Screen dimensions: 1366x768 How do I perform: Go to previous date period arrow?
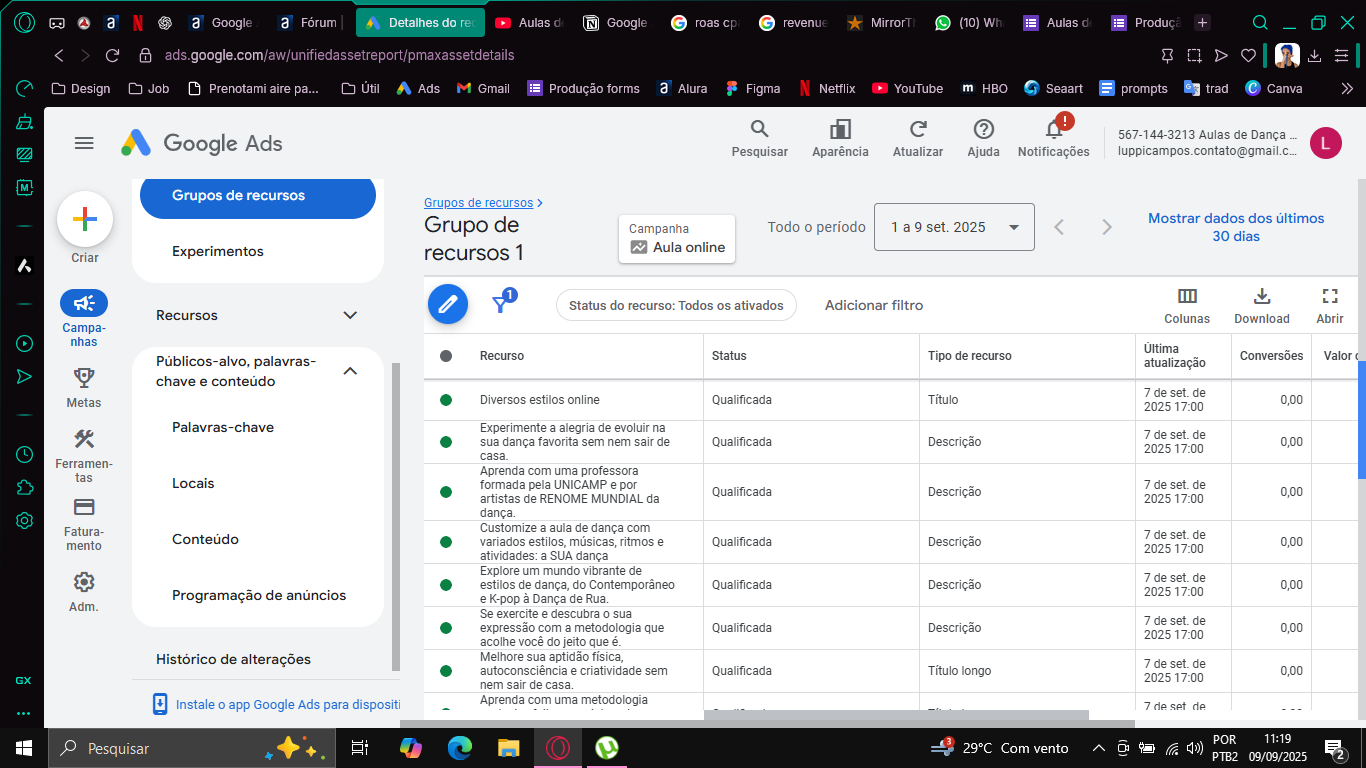(x=1059, y=227)
